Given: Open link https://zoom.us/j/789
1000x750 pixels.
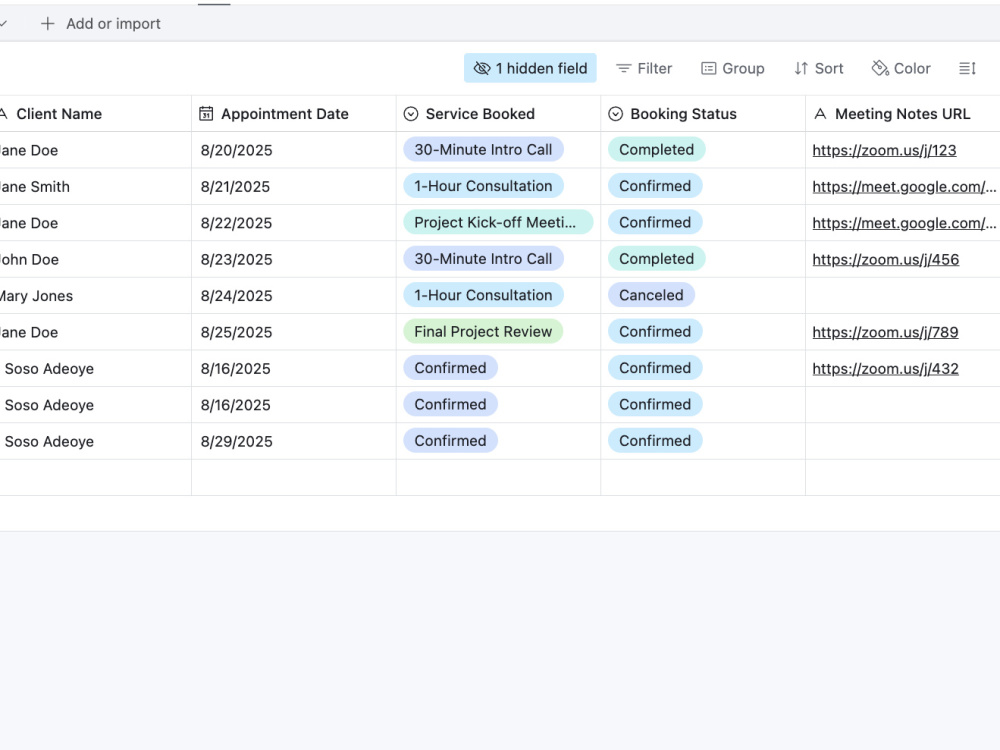Looking at the screenshot, I should coord(885,332).
